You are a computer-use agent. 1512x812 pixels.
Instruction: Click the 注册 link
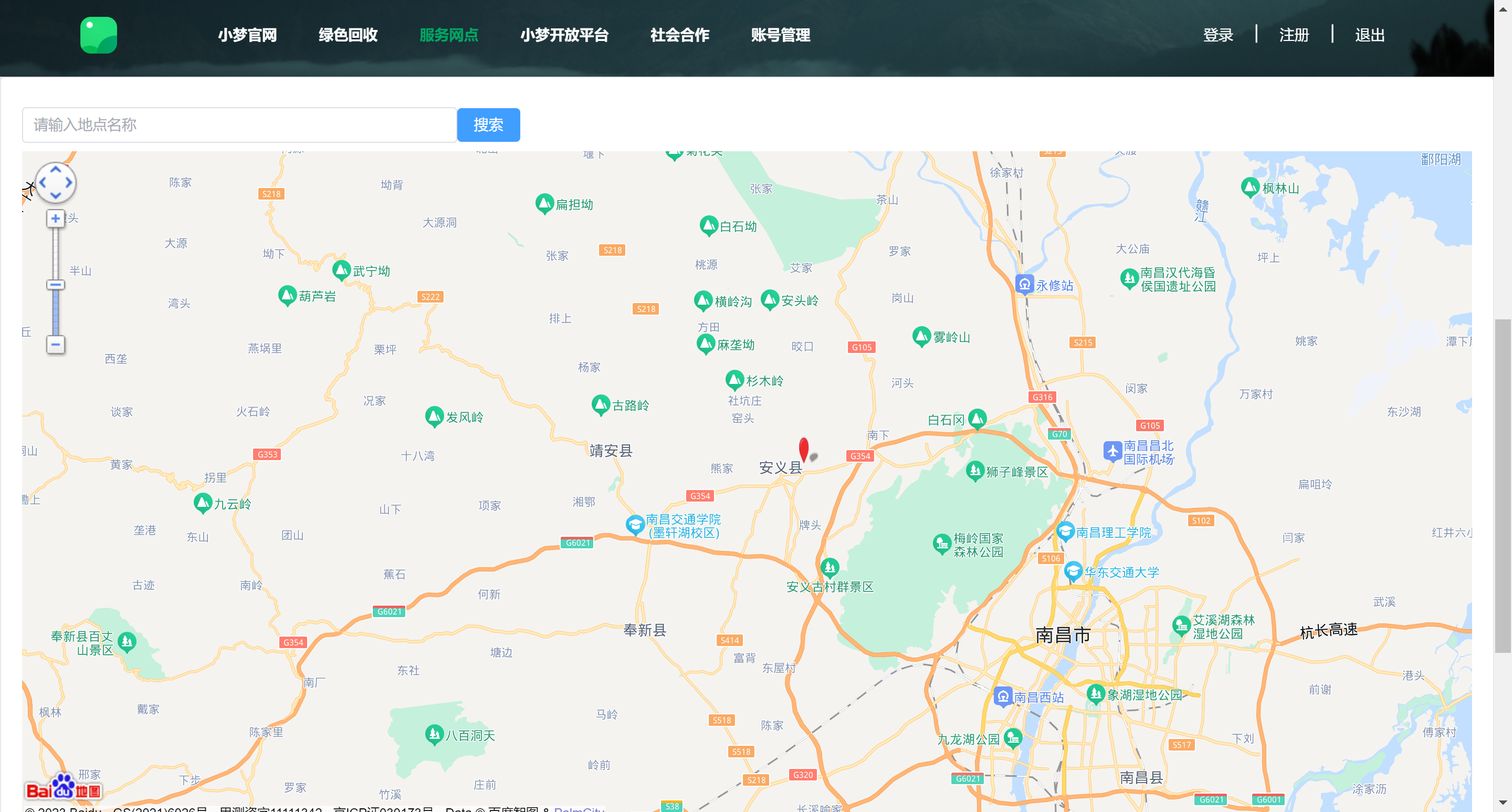pos(1294,35)
